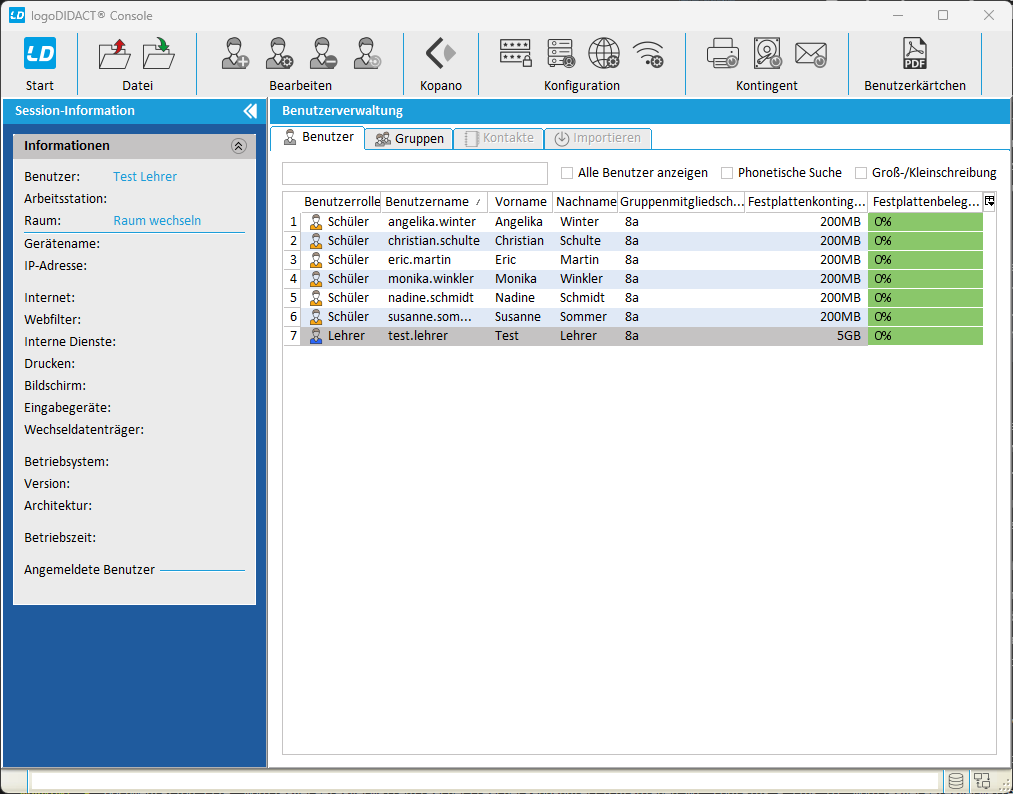Open hard disk quota icon

pyautogui.click(x=768, y=54)
